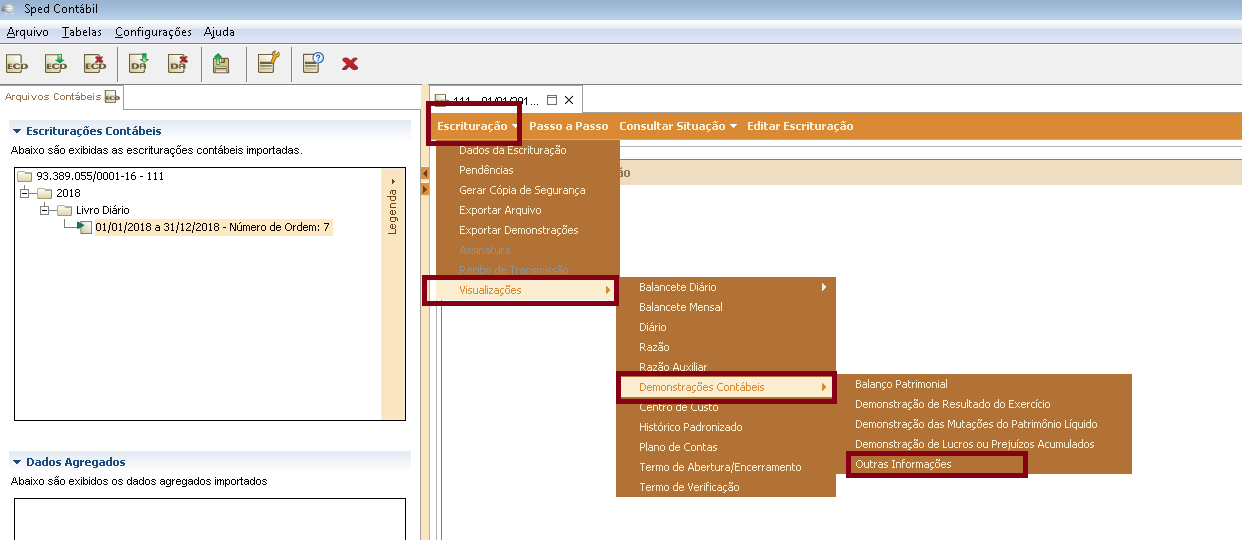Choose Histórico Padronizado
Screen dimensions: 1242x540
coord(726,427)
